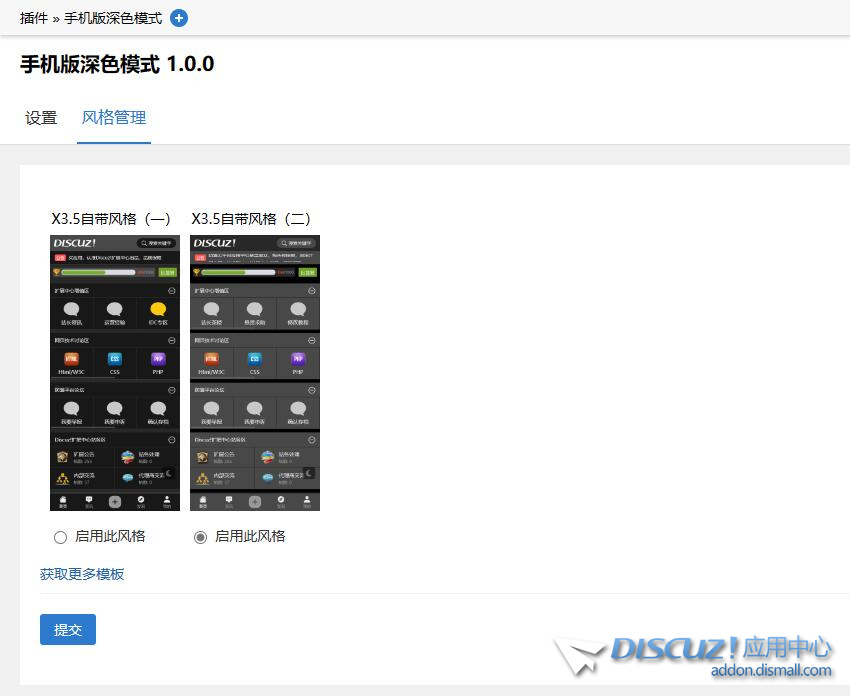Click the X3.5自带风格（一） title text
This screenshot has height=696, width=850.
click(x=111, y=219)
